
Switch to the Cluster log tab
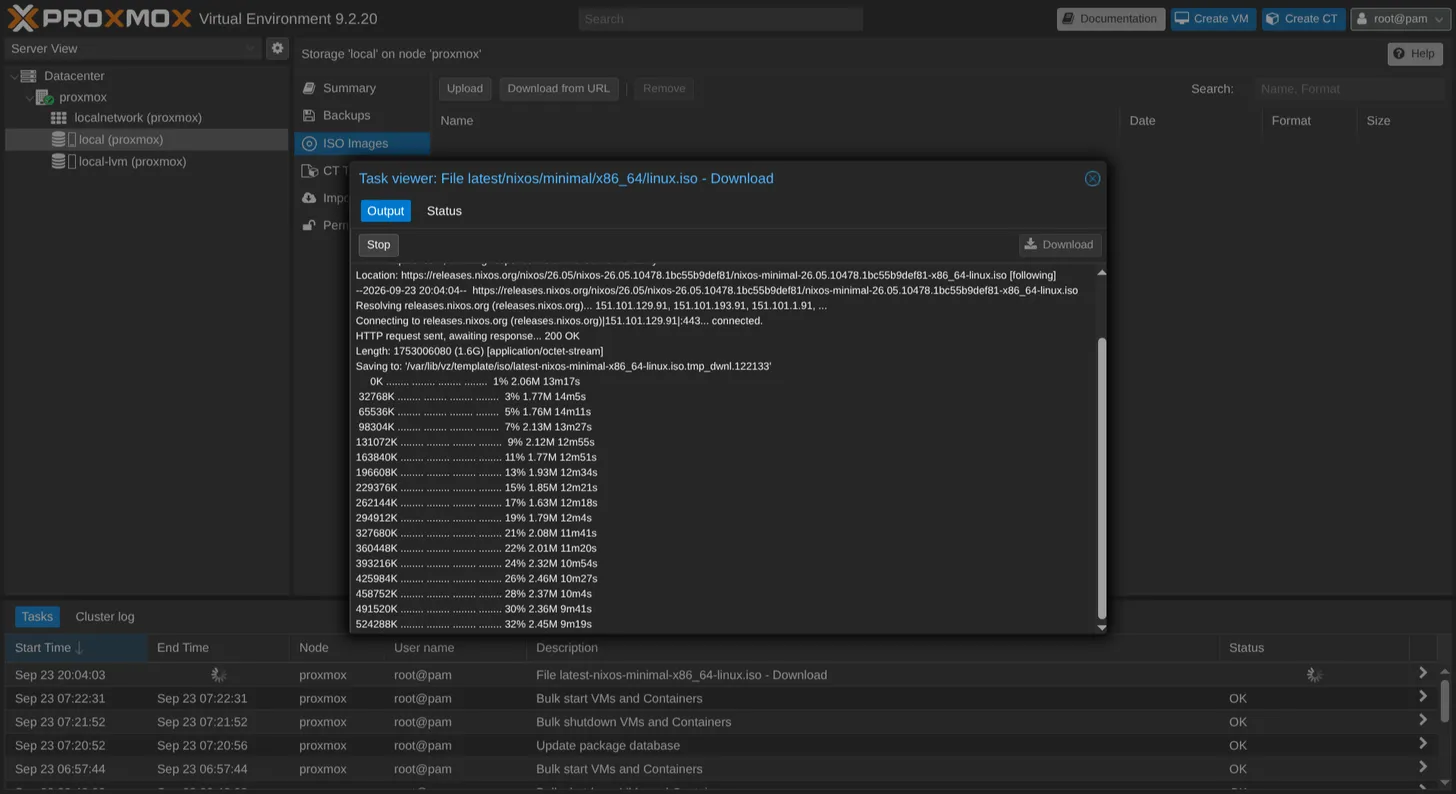pyautogui.click(x=105, y=617)
